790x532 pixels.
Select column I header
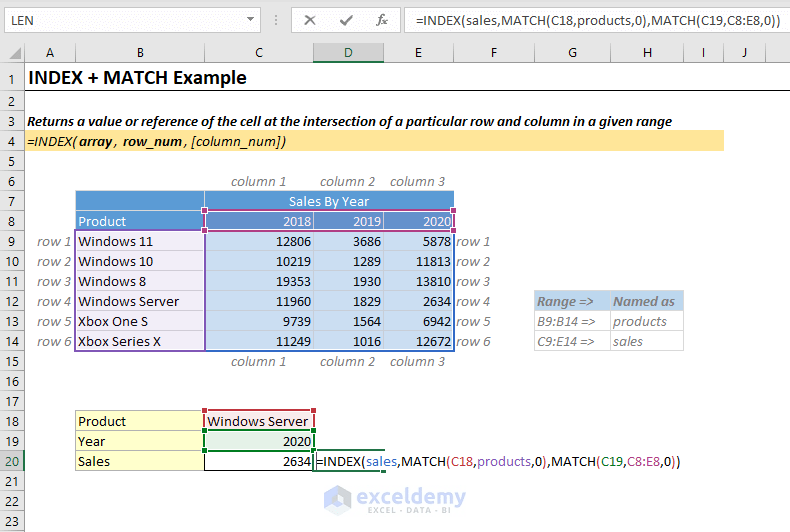(703, 52)
